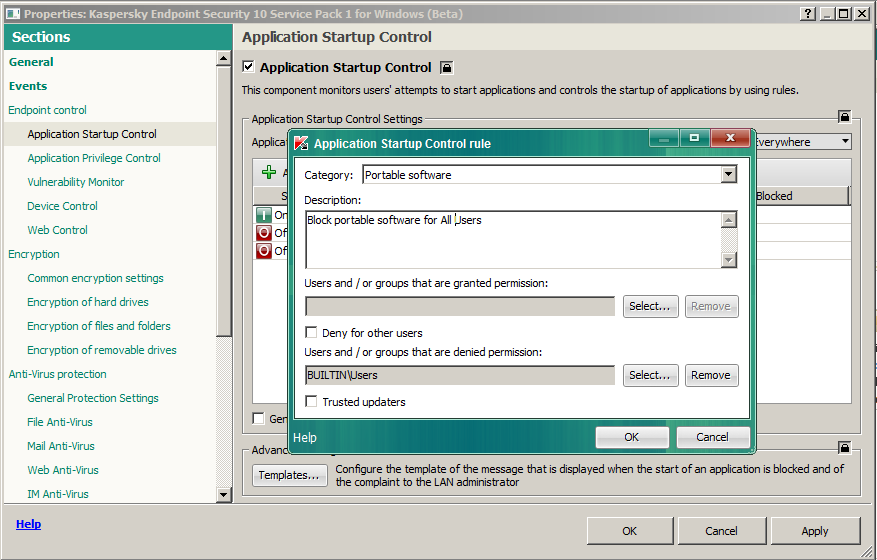The height and width of the screenshot is (560, 877).
Task: Confirm the rule dialog with OK
Action: 632,437
